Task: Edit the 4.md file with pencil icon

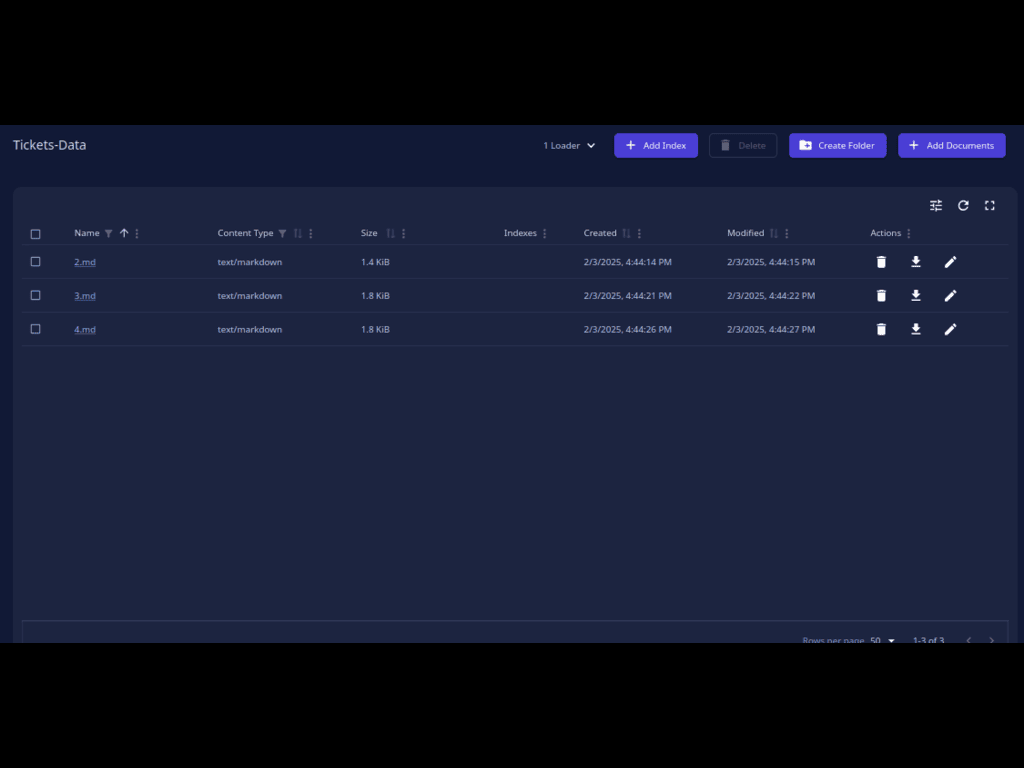Action: pos(950,329)
